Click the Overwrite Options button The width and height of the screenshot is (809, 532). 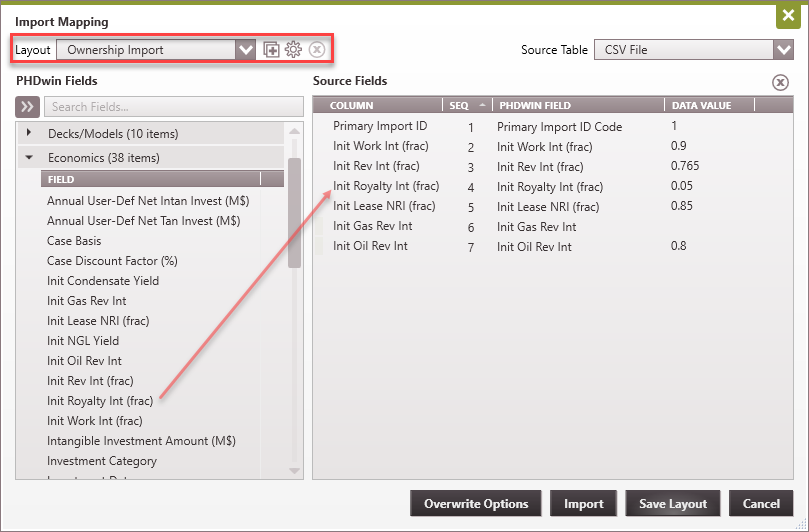pos(476,504)
